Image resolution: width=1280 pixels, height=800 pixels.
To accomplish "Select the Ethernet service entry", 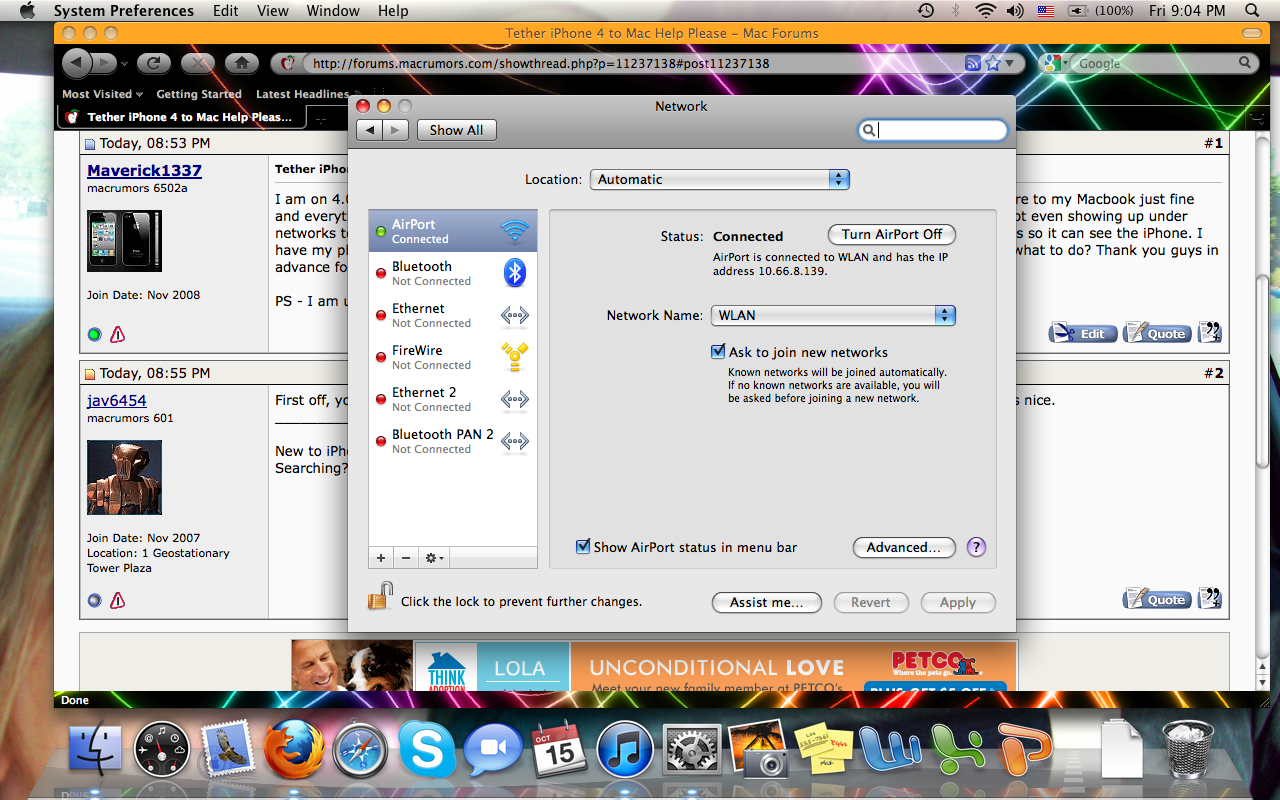I will 453,315.
